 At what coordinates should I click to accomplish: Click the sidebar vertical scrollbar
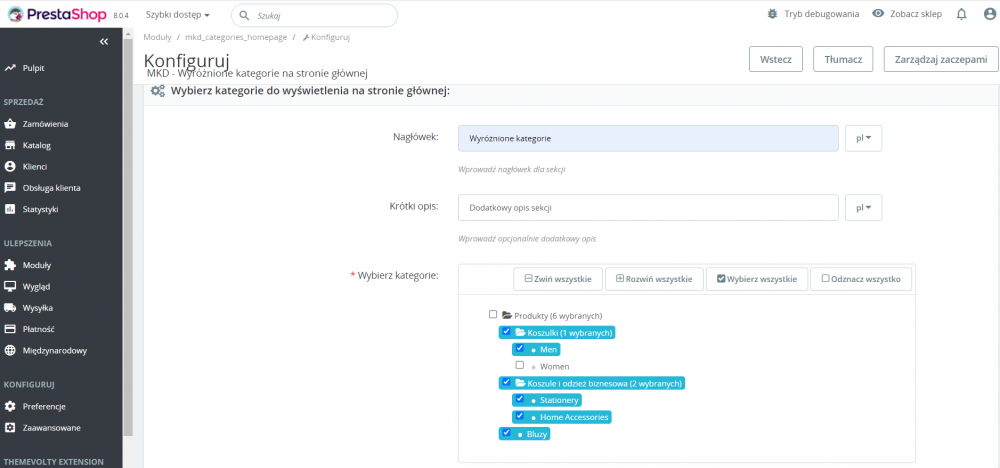click(x=127, y=250)
